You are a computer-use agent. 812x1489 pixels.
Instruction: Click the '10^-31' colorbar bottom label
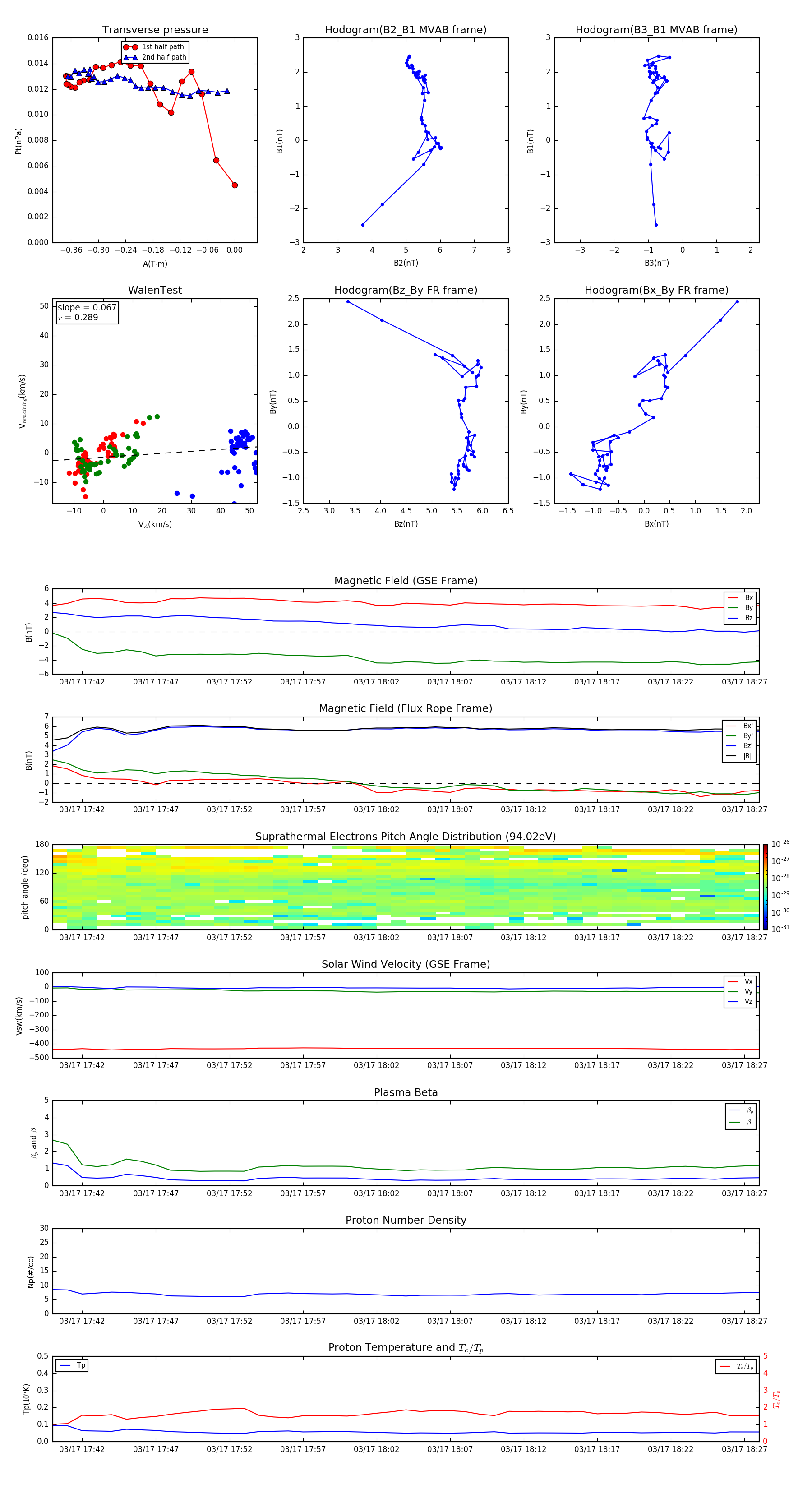[780, 929]
